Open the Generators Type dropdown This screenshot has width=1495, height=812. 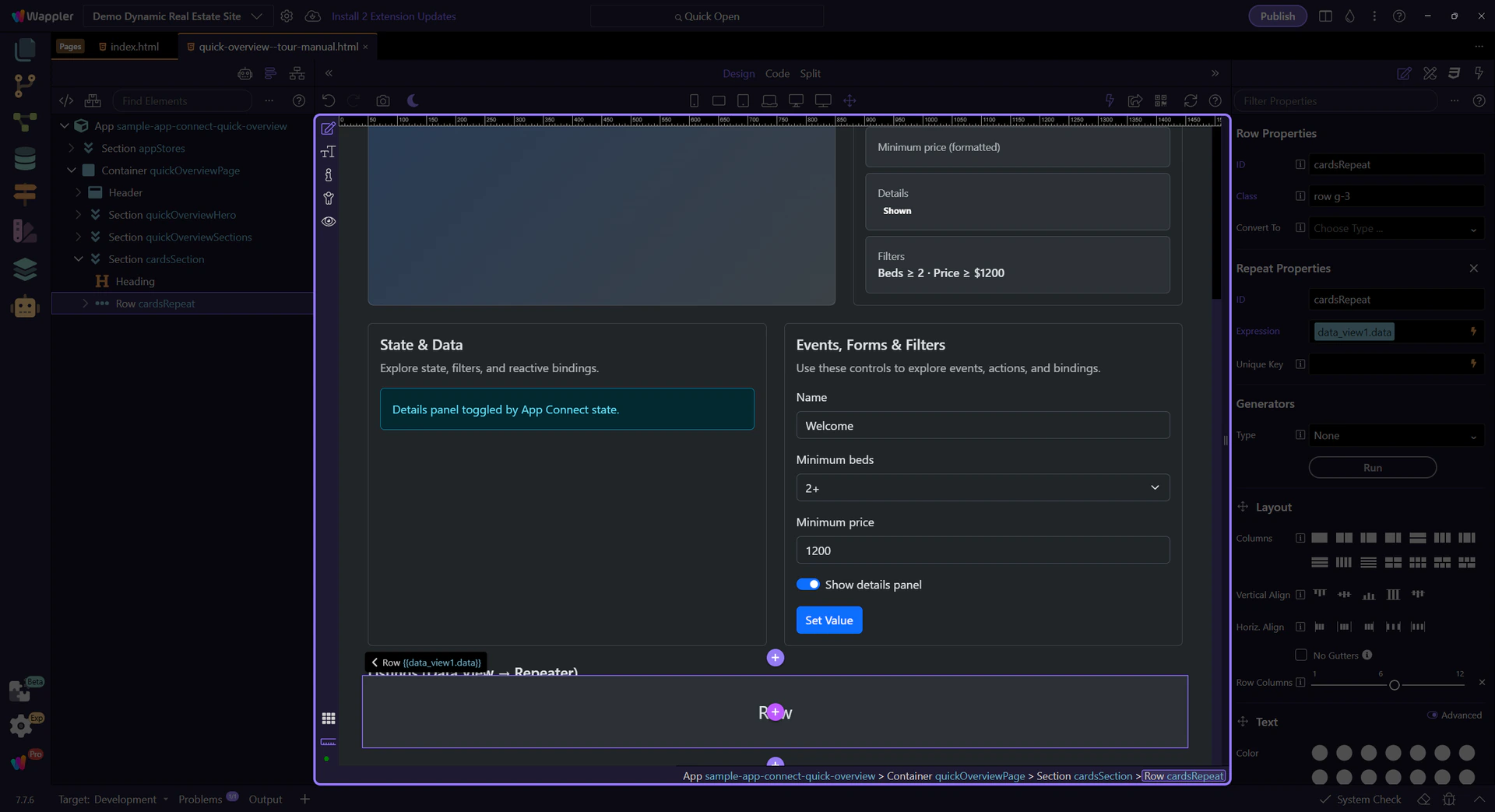[x=1395, y=436]
